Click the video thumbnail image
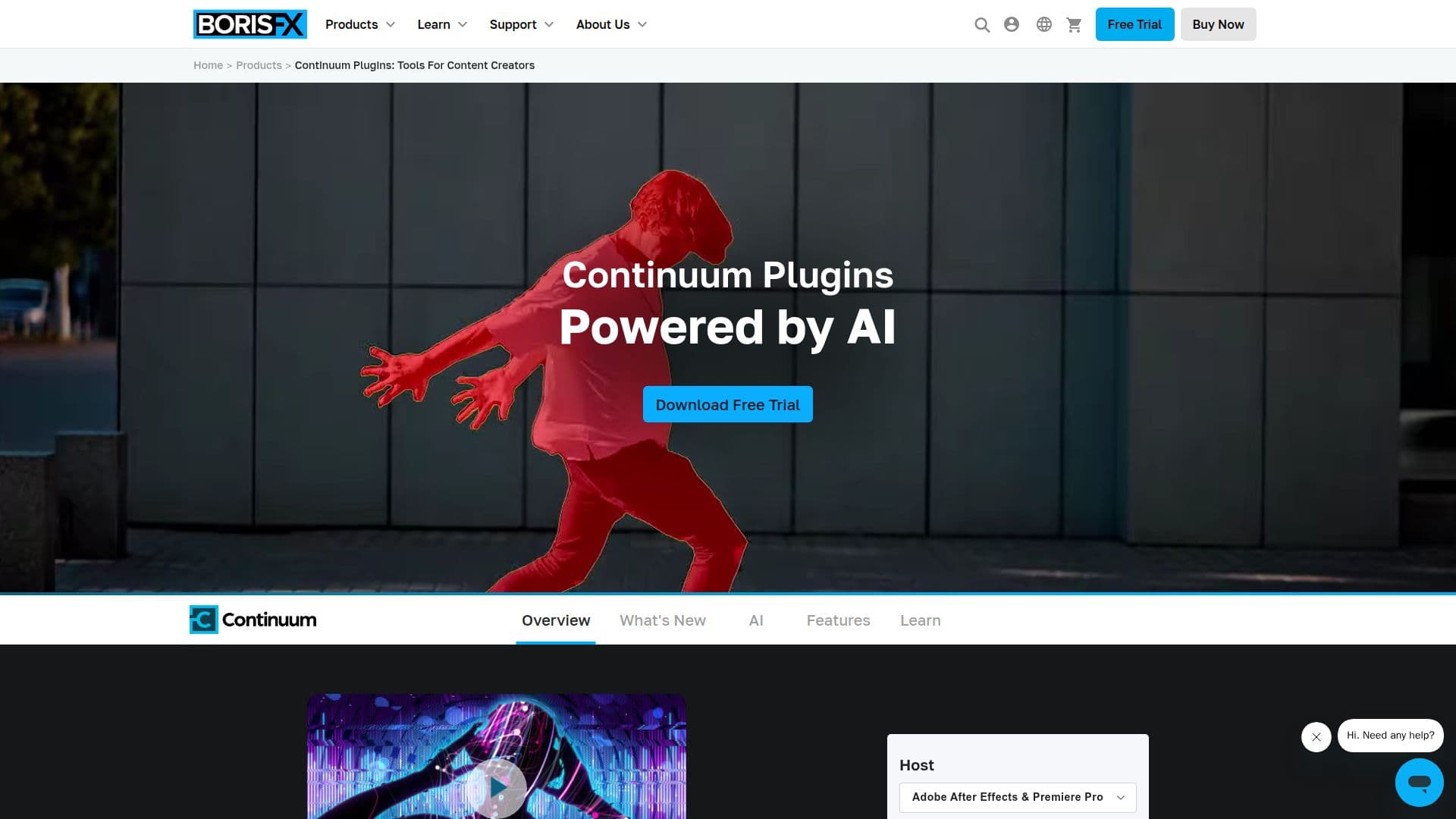1456x819 pixels. (x=497, y=756)
